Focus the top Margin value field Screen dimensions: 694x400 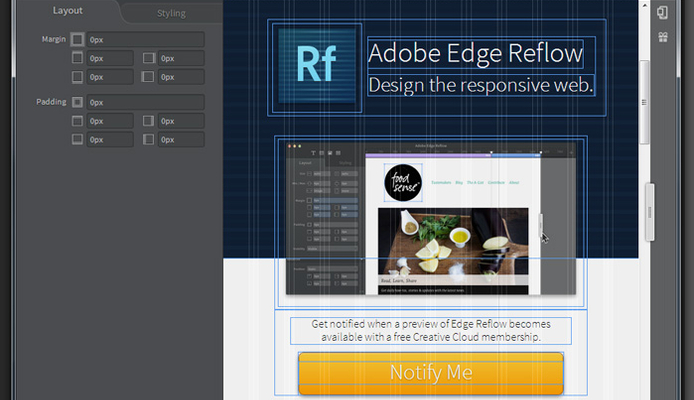pyautogui.click(x=110, y=58)
